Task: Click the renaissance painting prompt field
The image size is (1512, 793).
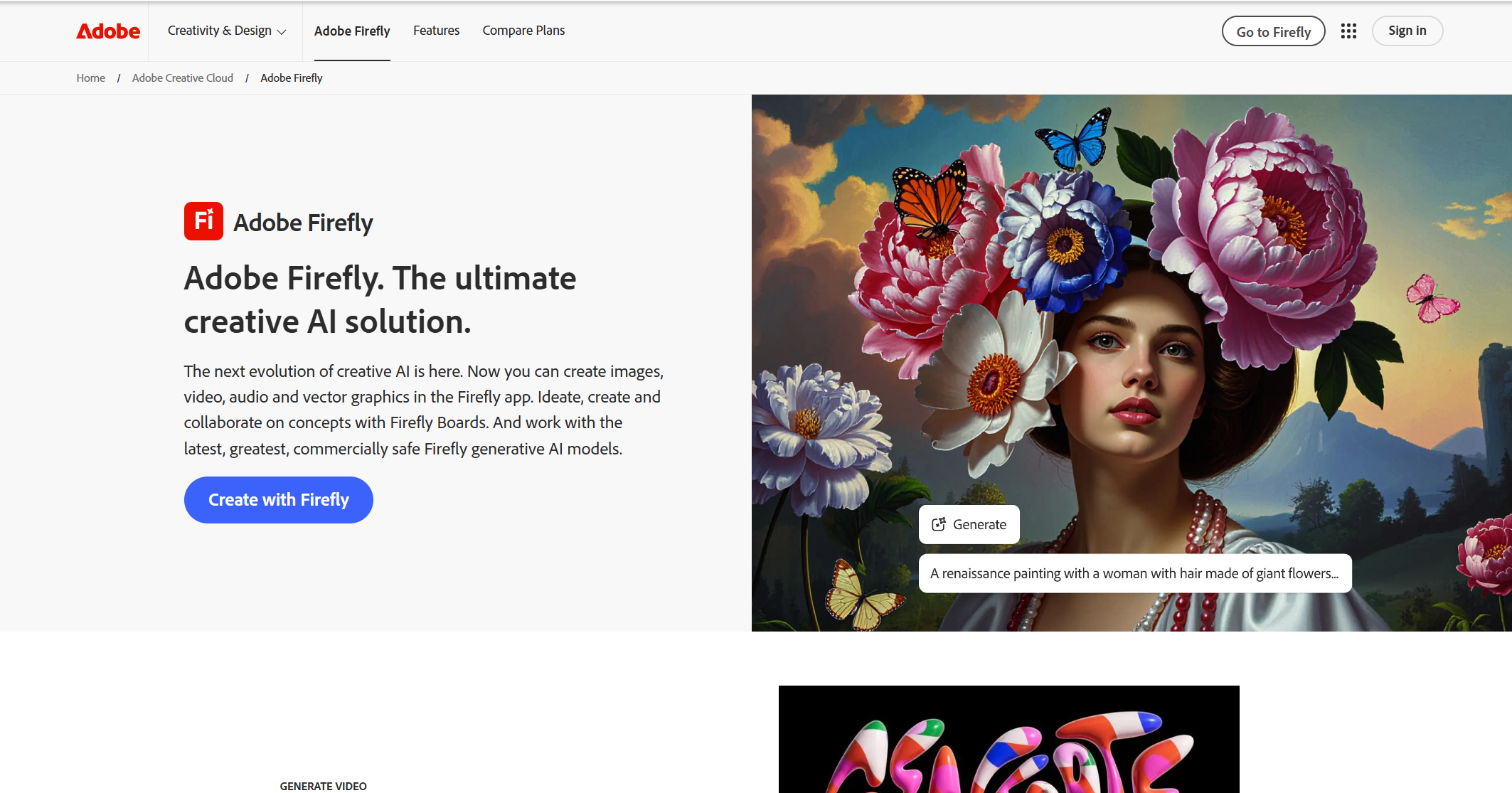Action: 1135,573
